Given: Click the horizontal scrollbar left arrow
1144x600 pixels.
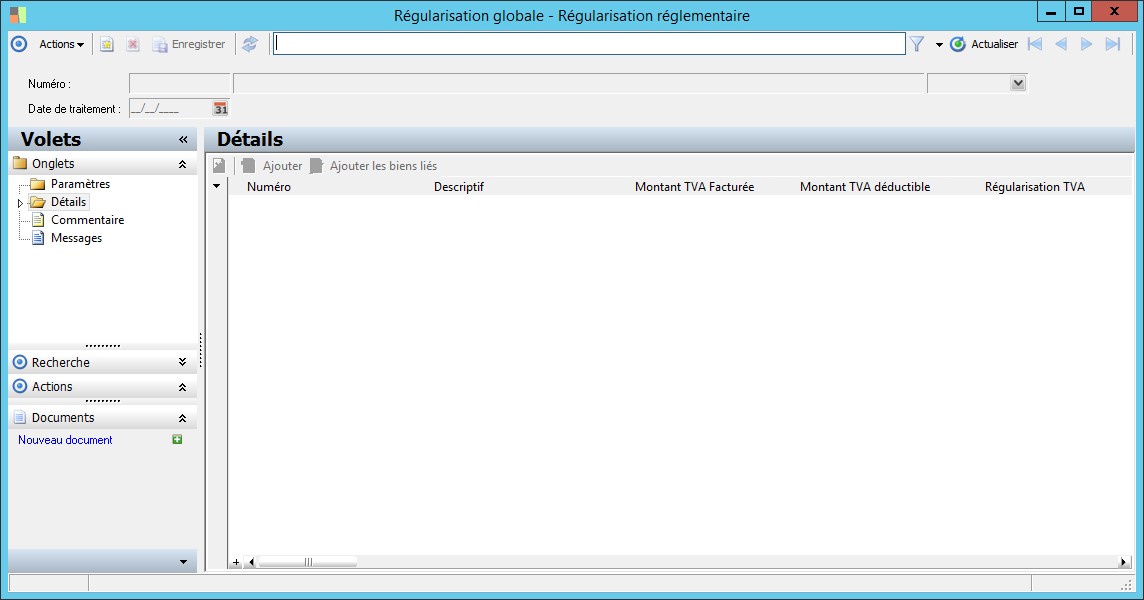Looking at the screenshot, I should click(252, 562).
